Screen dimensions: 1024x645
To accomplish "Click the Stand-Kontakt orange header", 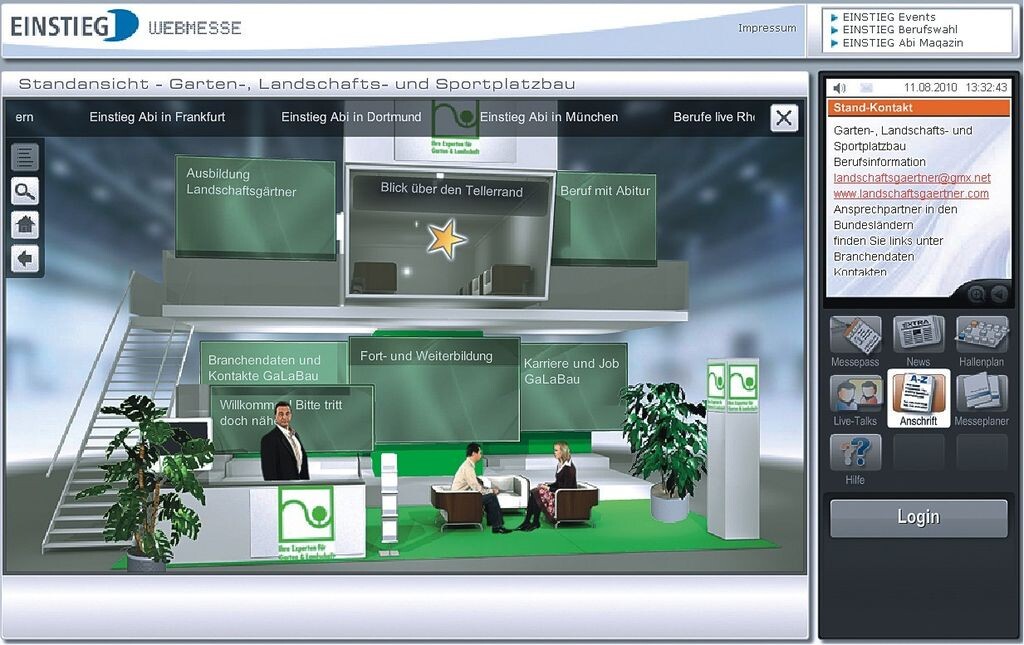I will [x=918, y=108].
